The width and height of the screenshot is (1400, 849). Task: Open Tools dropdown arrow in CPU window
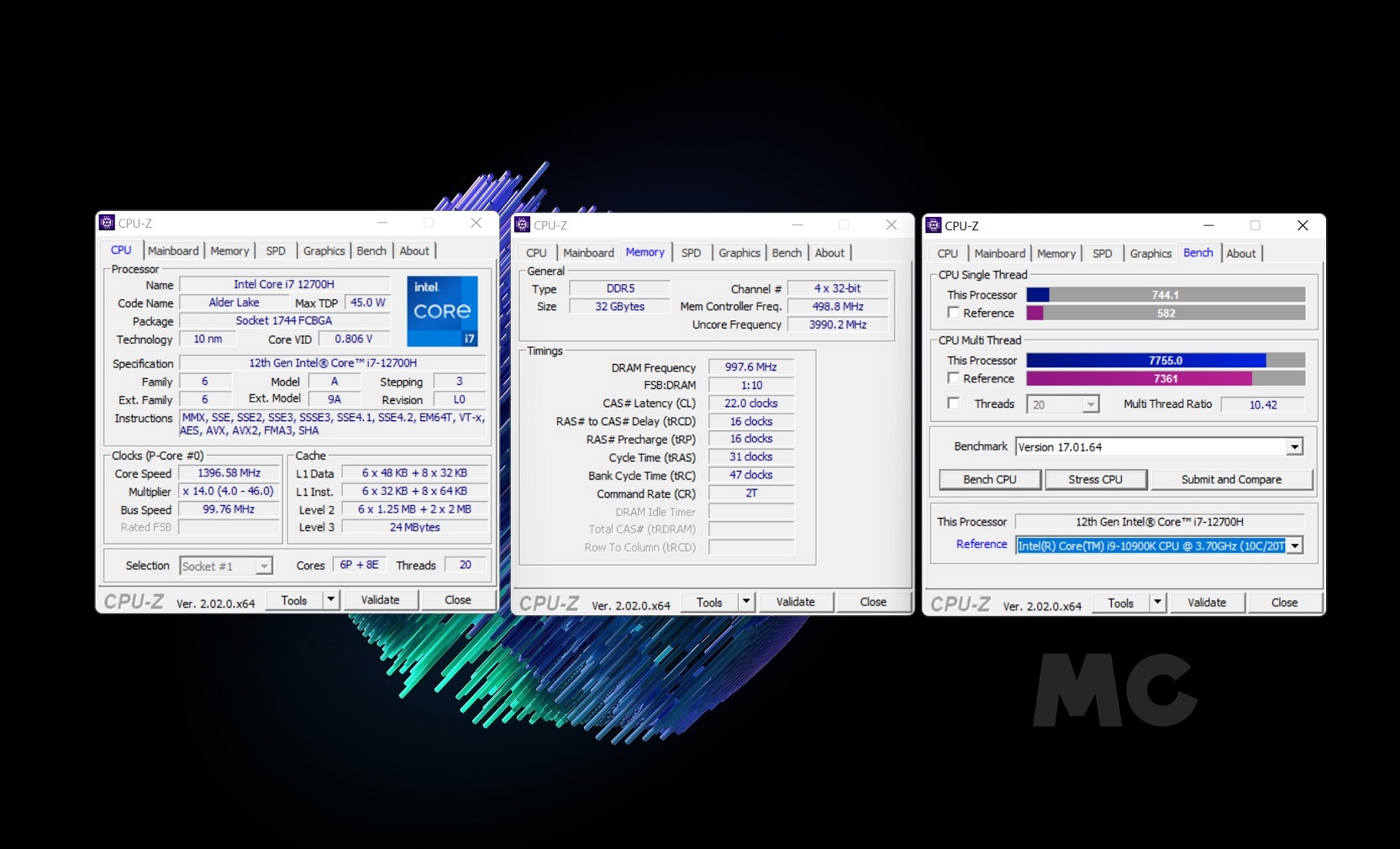(x=331, y=599)
